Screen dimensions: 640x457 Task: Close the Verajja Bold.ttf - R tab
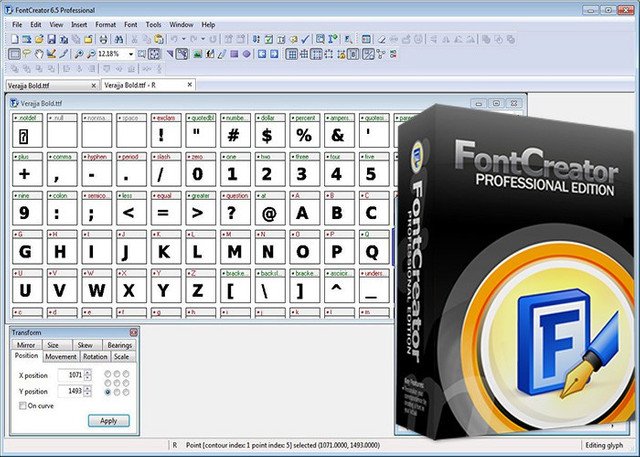click(x=190, y=85)
